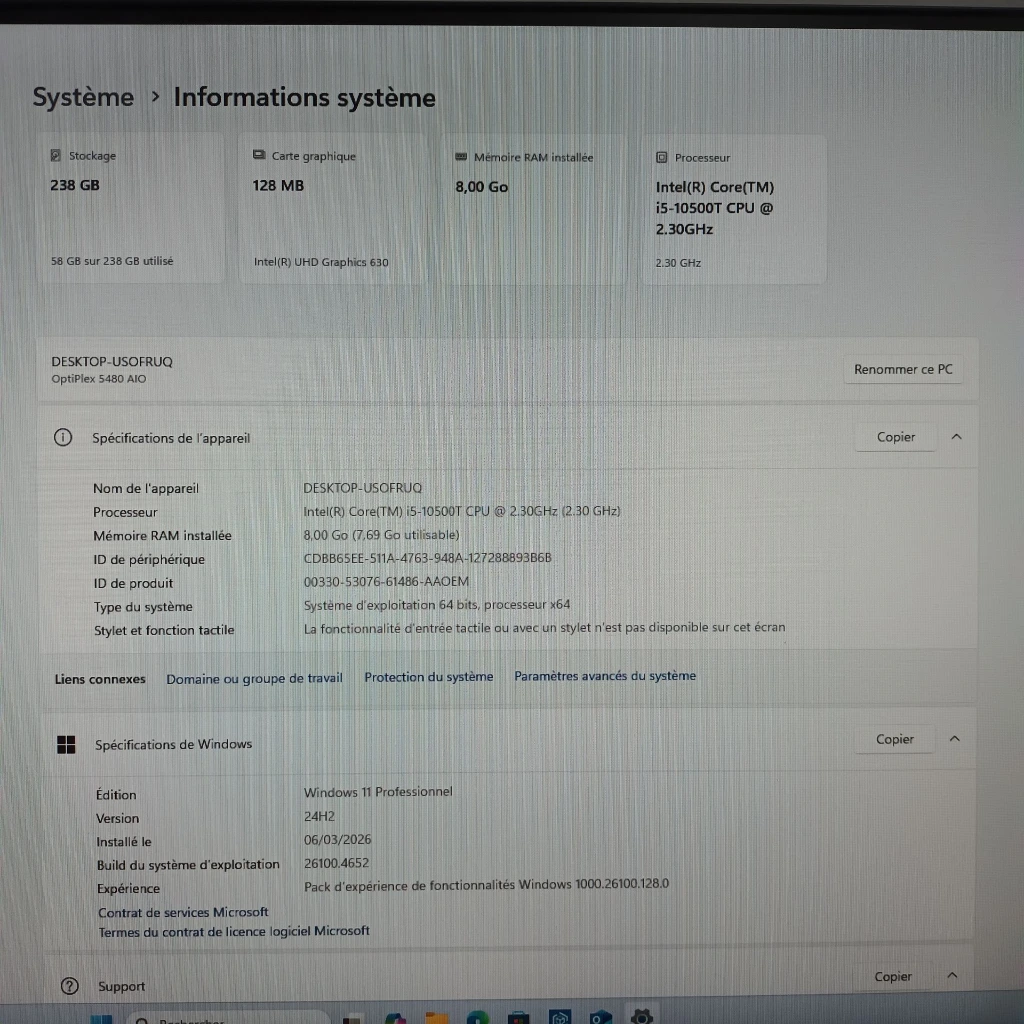This screenshot has width=1024, height=1024.
Task: Click the Settings gear in the taskbar
Action: pyautogui.click(x=641, y=1017)
